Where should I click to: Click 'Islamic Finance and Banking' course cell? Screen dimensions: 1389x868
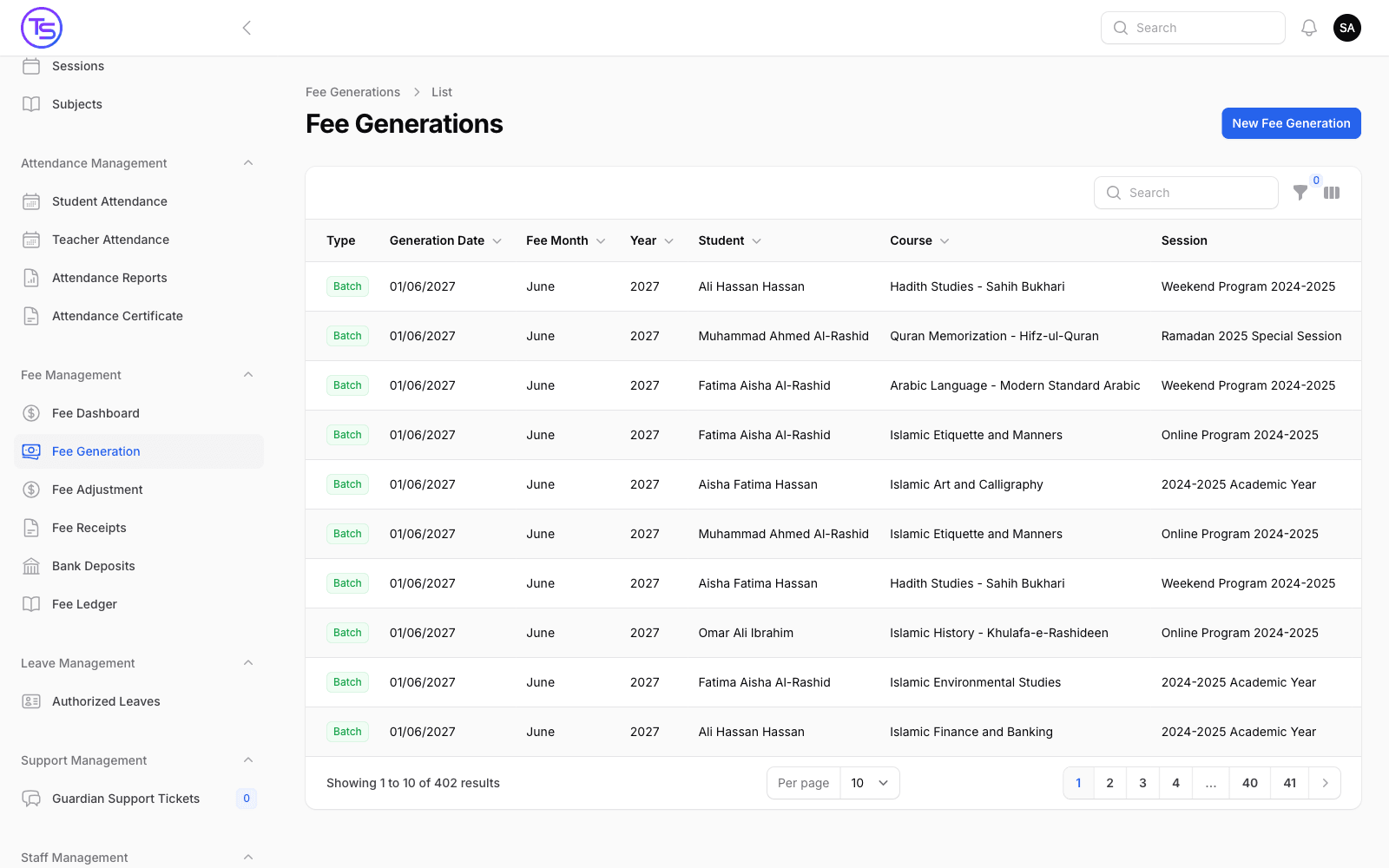(971, 732)
